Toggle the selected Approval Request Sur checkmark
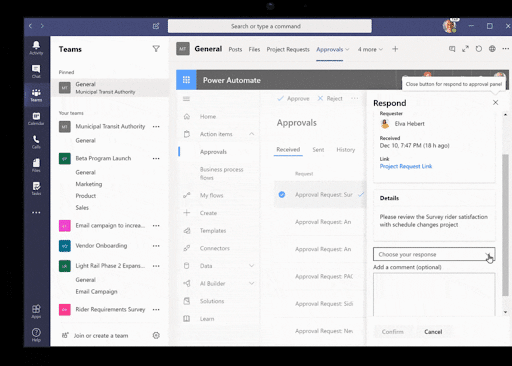The height and width of the screenshot is (366, 512). 282,195
